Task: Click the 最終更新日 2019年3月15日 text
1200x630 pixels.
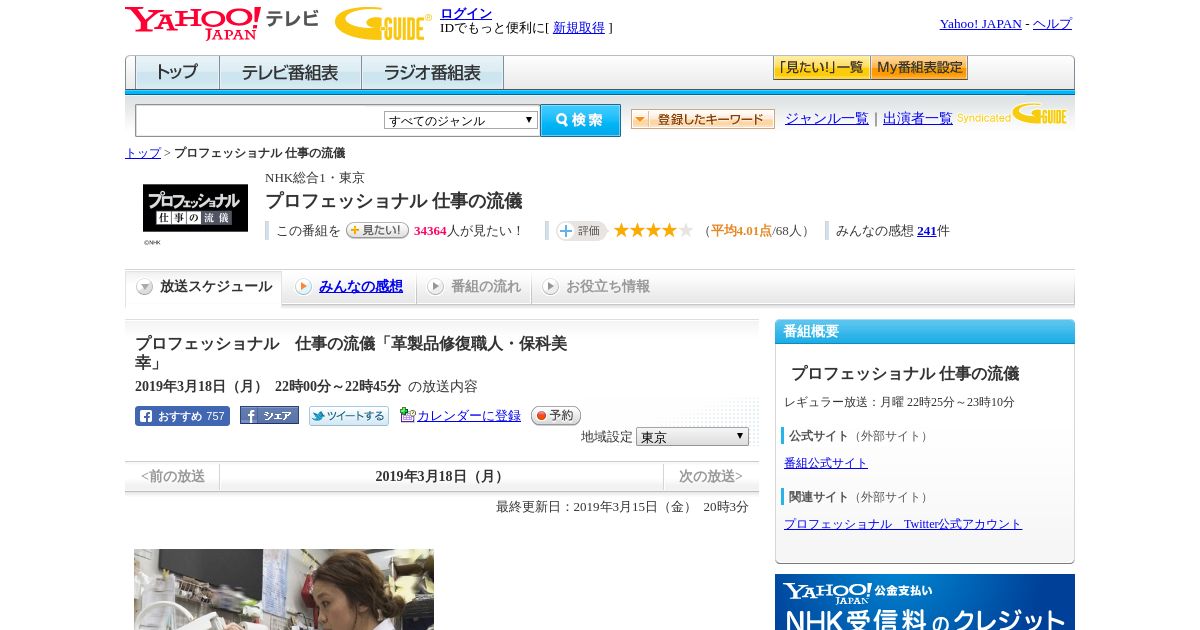Action: tap(622, 507)
